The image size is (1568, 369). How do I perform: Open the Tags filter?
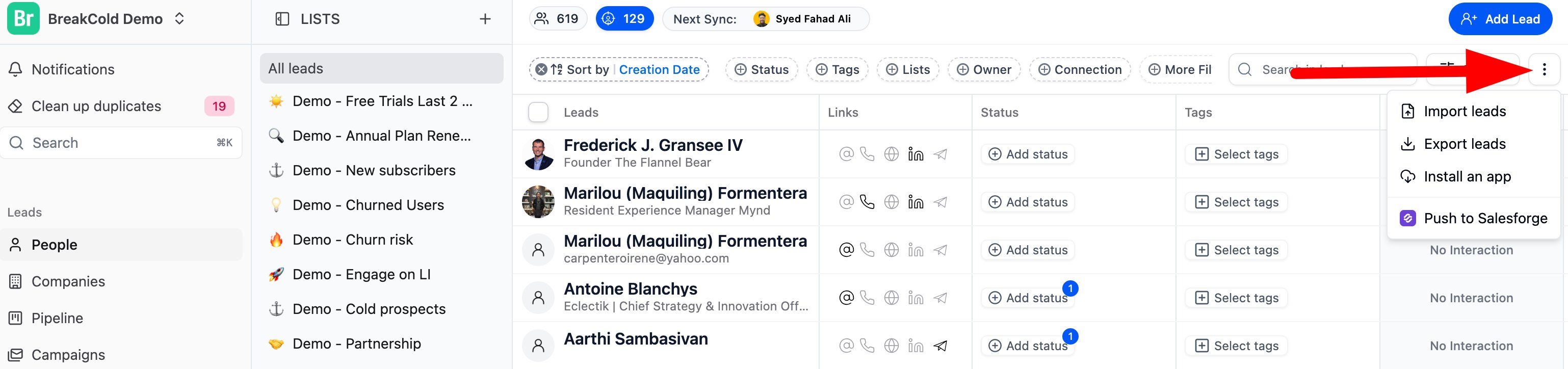838,69
